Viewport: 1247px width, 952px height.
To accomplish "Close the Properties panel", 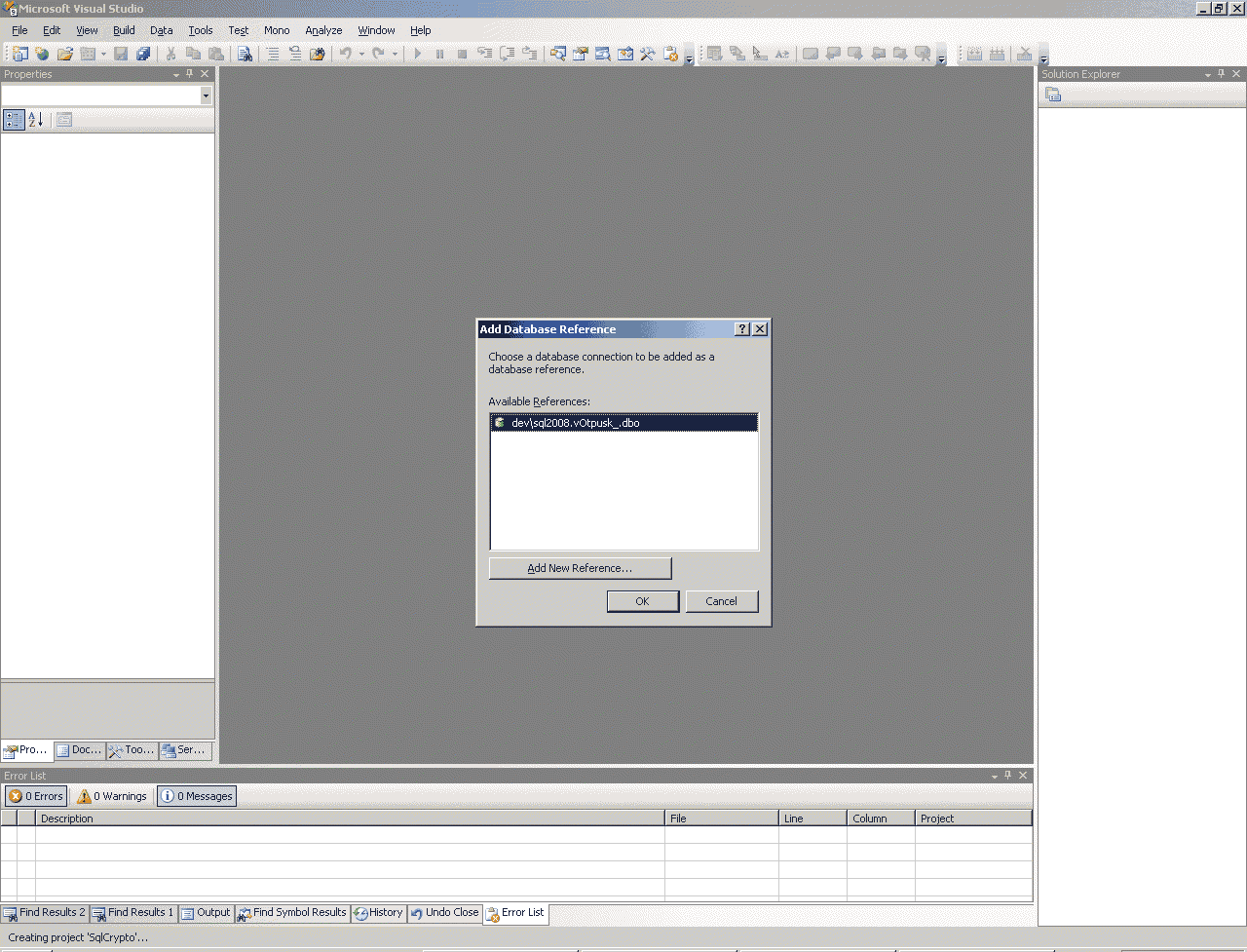I will (x=205, y=74).
